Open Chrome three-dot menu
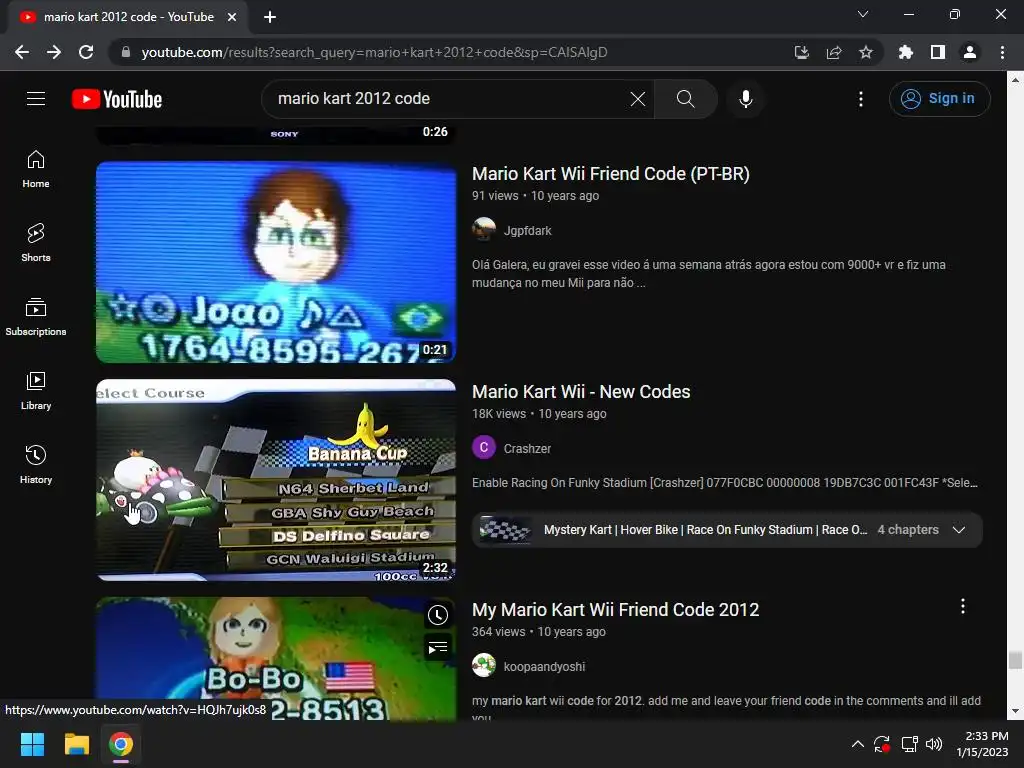 (1002, 52)
